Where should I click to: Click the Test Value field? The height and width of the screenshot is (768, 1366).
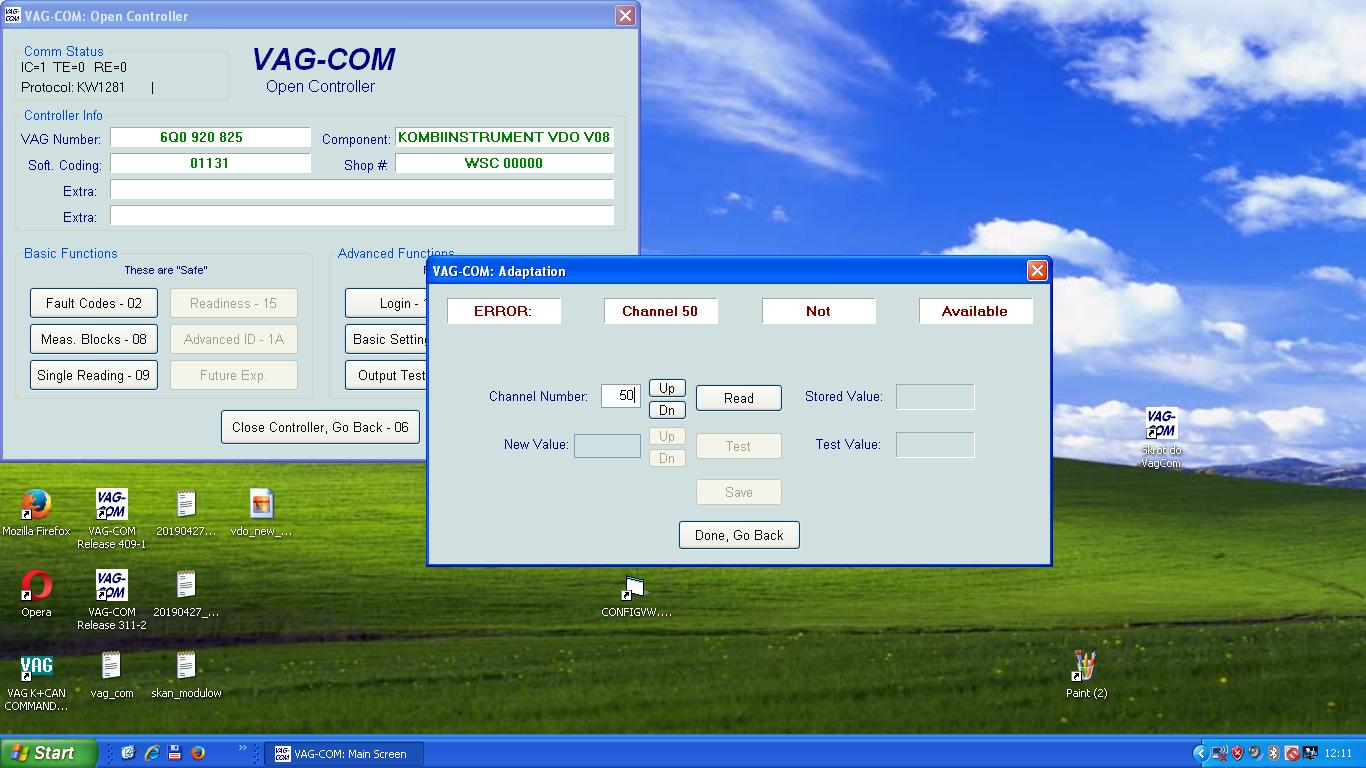point(935,445)
